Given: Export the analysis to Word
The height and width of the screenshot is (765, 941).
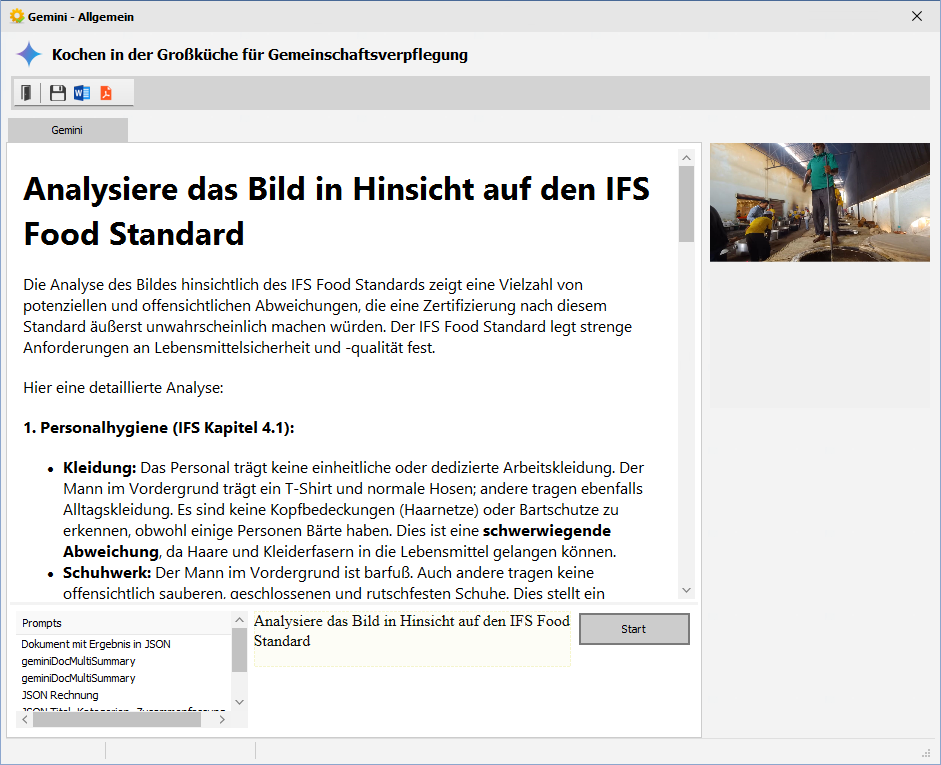Looking at the screenshot, I should point(82,93).
